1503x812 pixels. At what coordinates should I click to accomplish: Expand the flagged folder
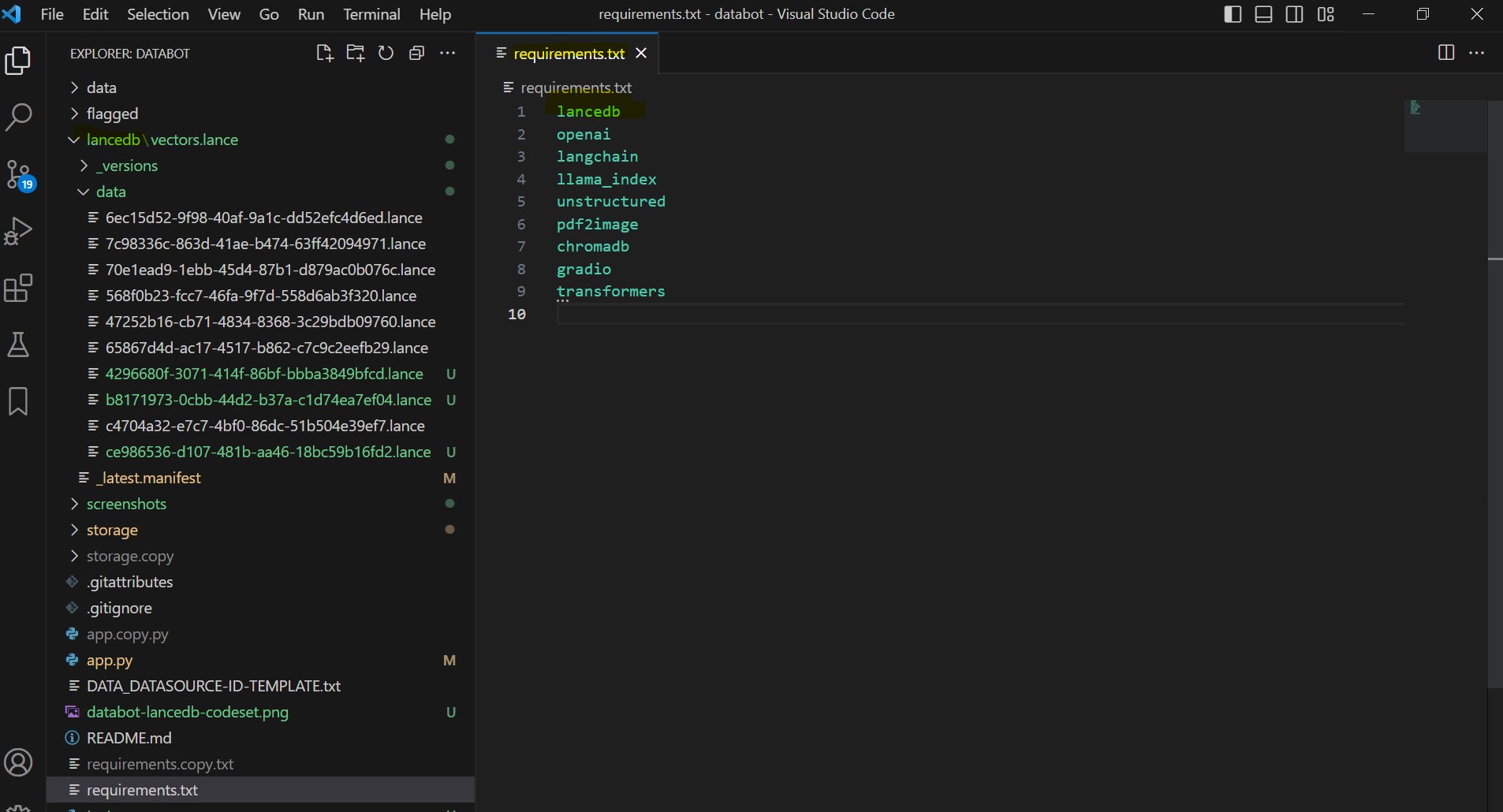(x=260, y=114)
